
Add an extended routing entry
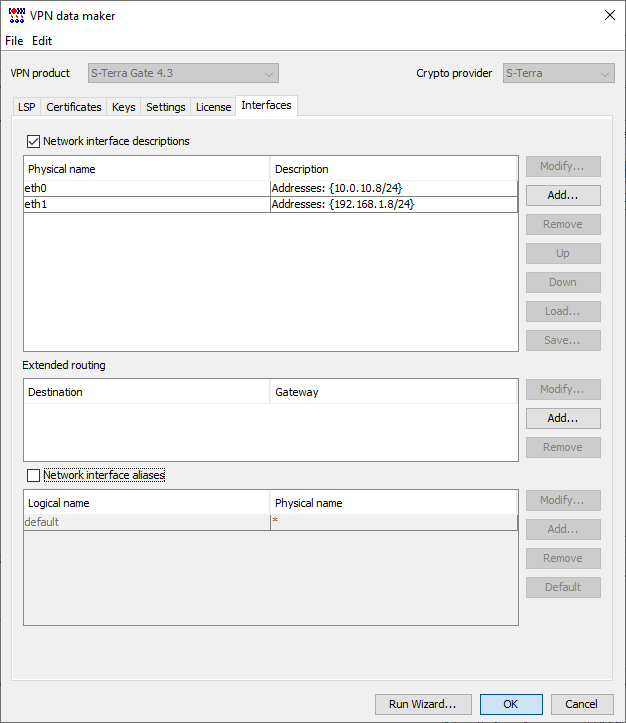click(x=563, y=418)
